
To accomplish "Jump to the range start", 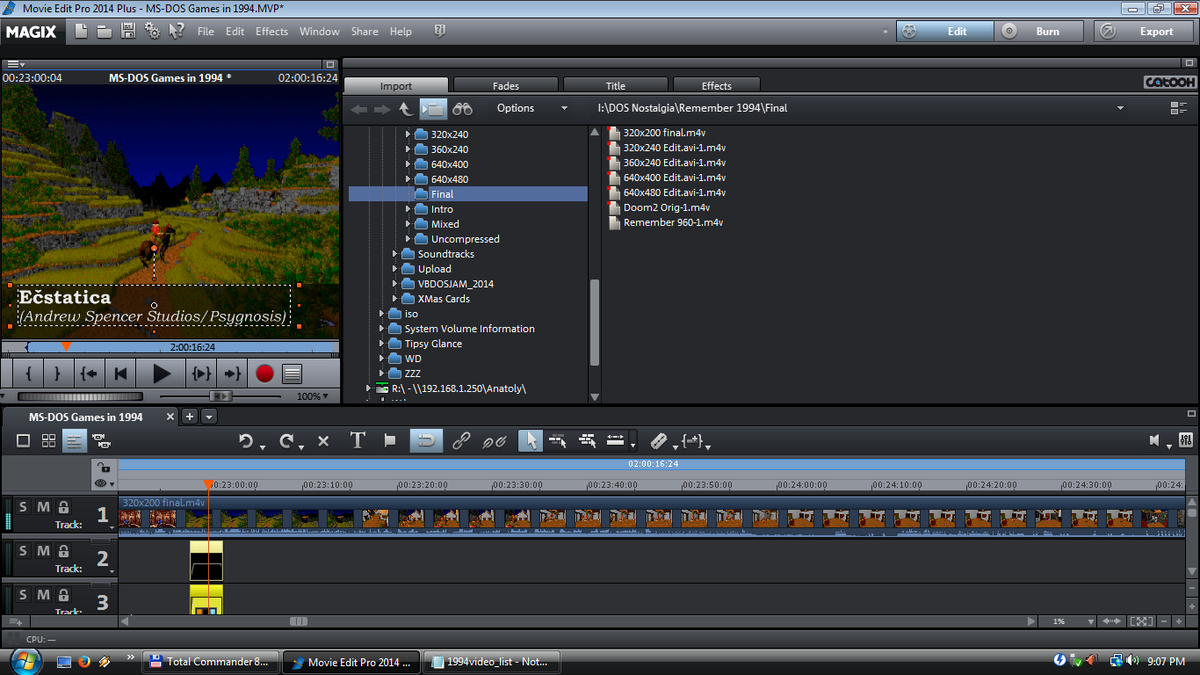I will click(x=89, y=374).
